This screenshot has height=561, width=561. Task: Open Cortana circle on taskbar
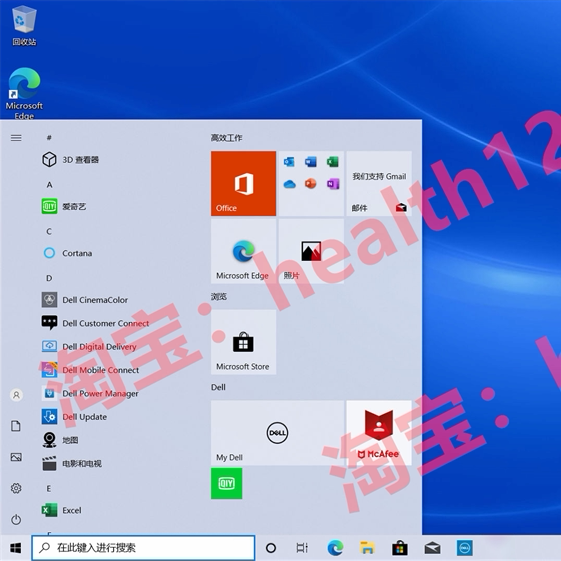pyautogui.click(x=271, y=548)
